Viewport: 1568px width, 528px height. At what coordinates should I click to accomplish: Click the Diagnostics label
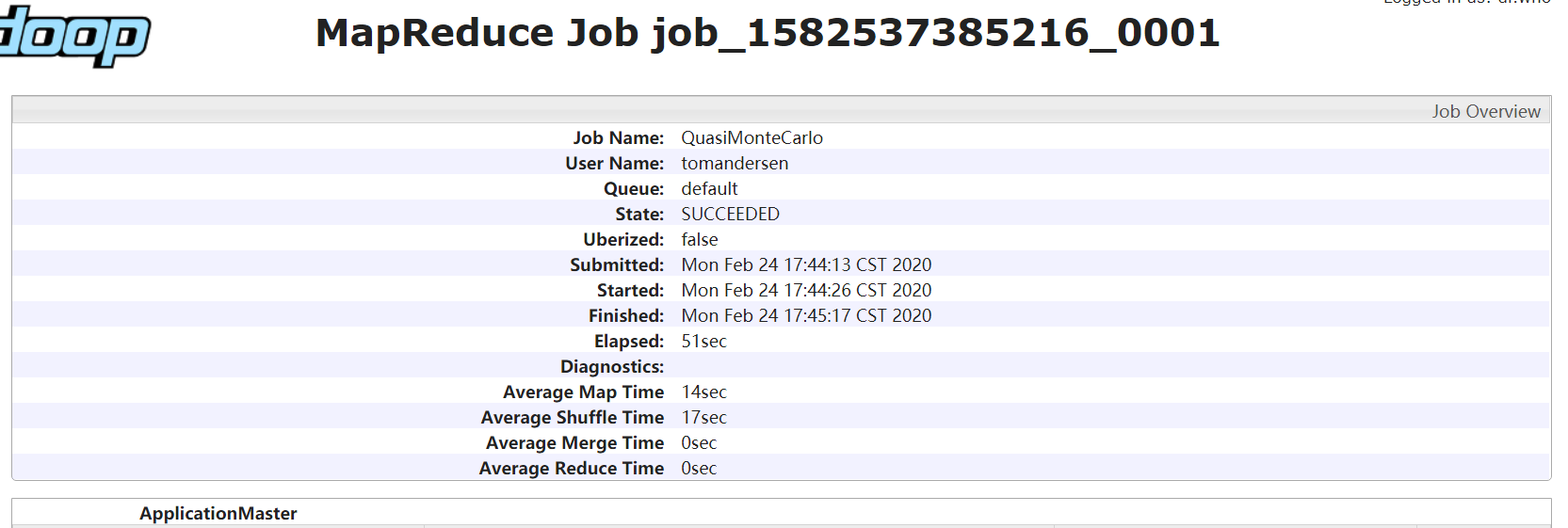[612, 366]
